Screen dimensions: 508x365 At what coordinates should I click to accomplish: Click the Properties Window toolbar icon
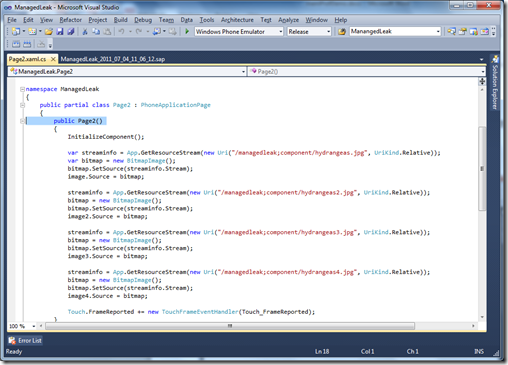point(462,31)
